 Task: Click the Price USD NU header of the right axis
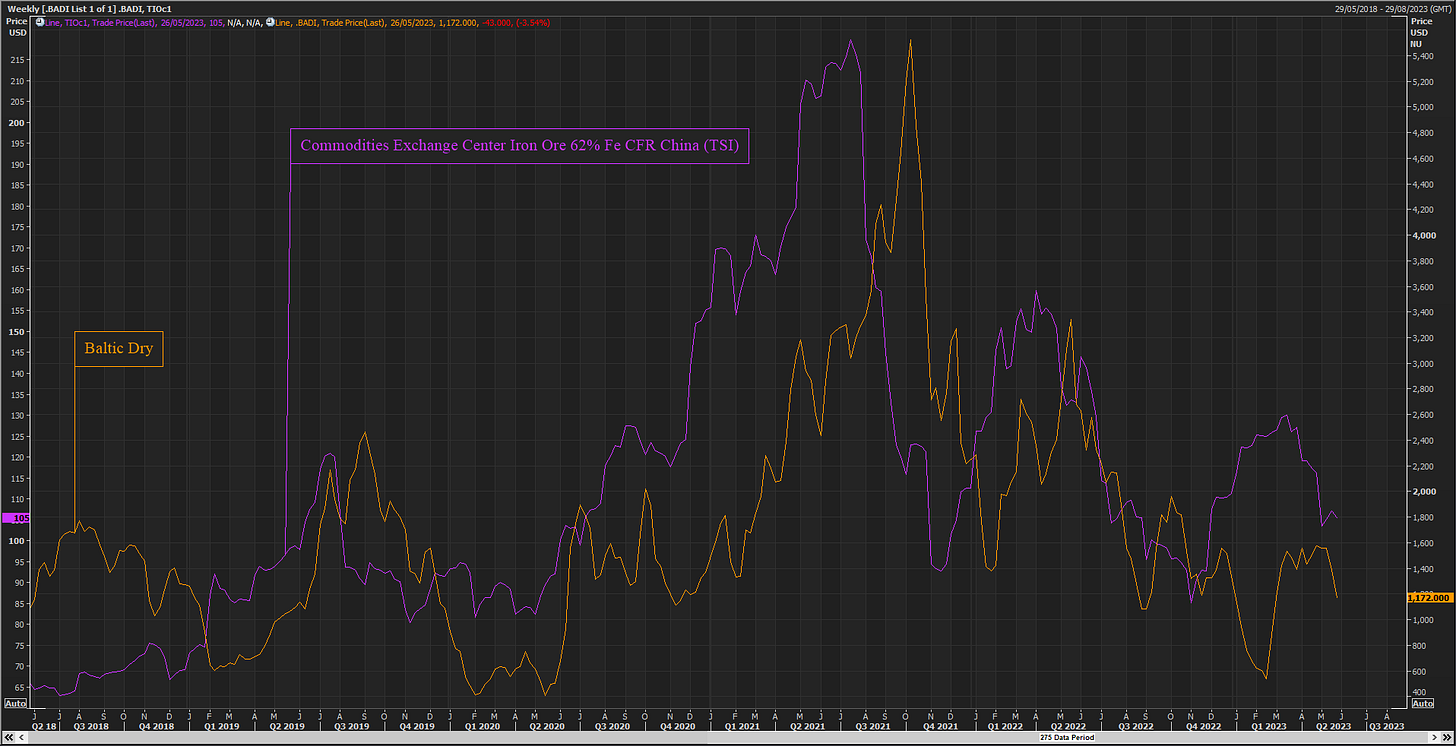pos(1420,32)
